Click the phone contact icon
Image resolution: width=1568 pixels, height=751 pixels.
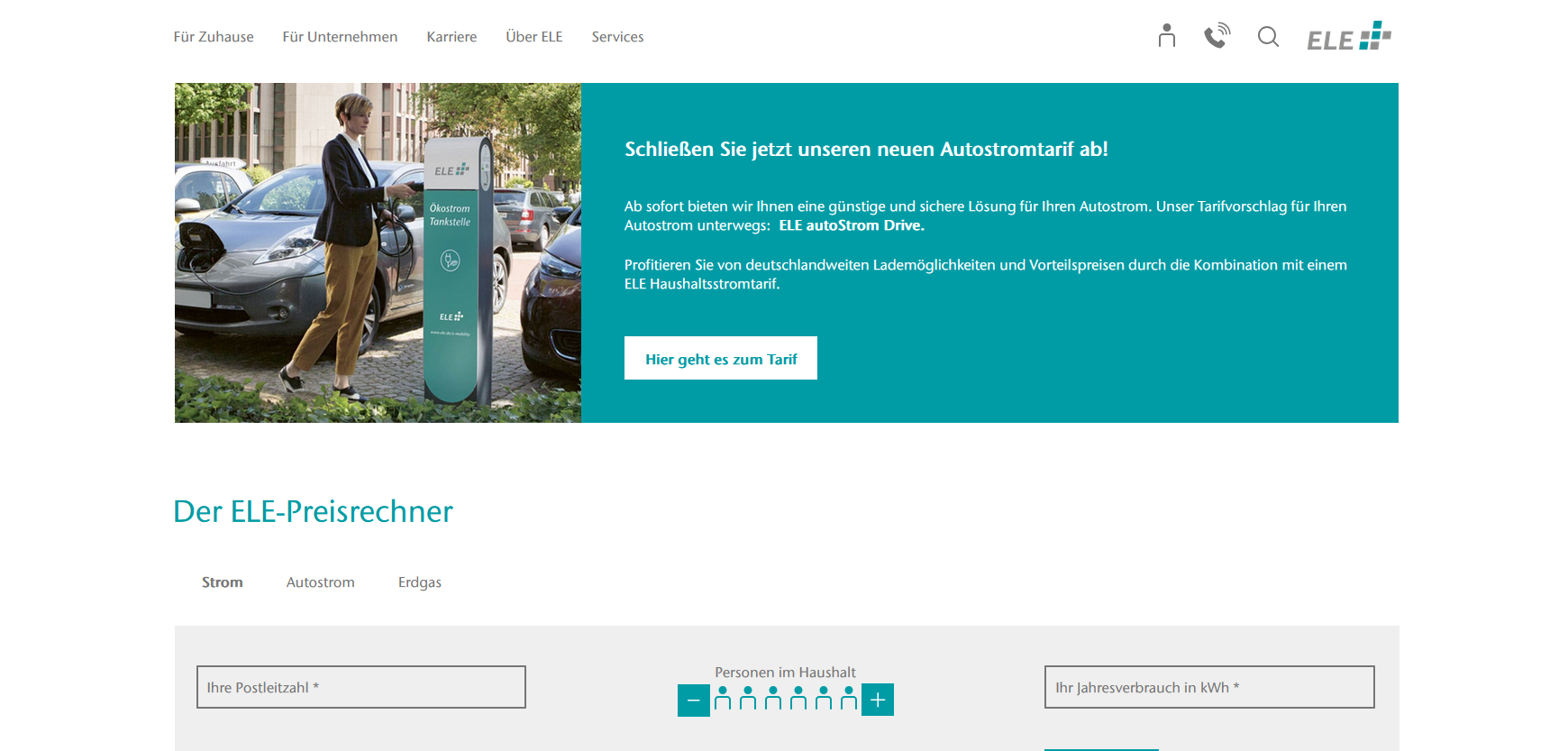point(1217,36)
